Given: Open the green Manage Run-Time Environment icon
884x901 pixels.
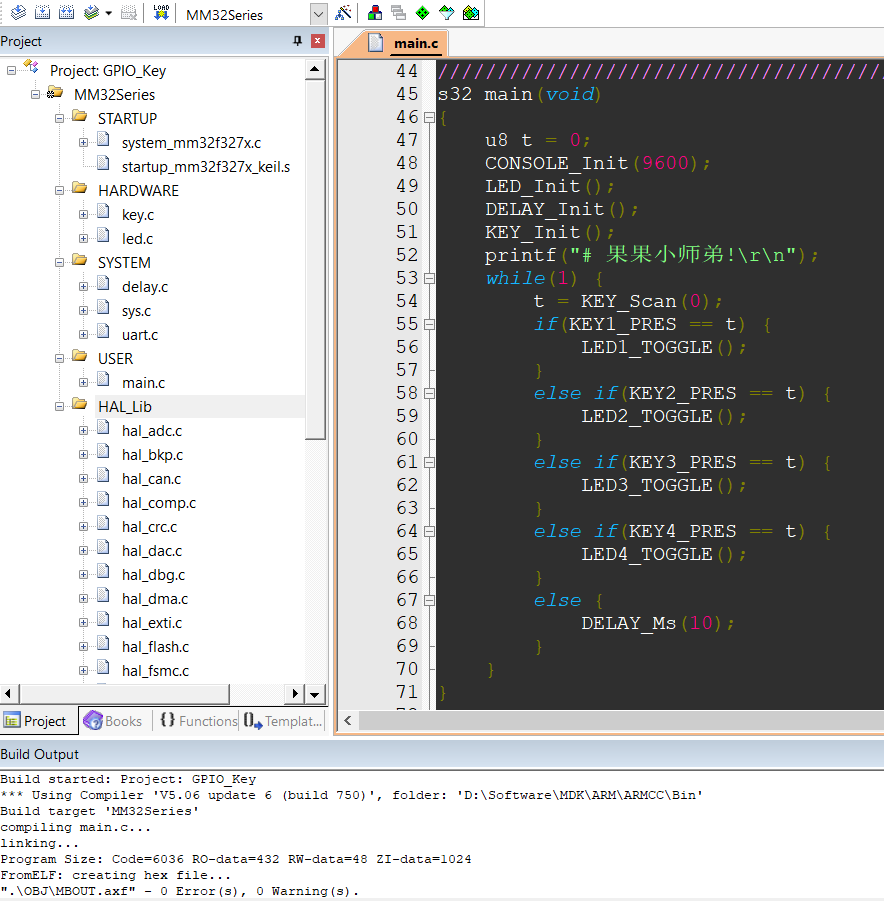Looking at the screenshot, I should click(422, 13).
